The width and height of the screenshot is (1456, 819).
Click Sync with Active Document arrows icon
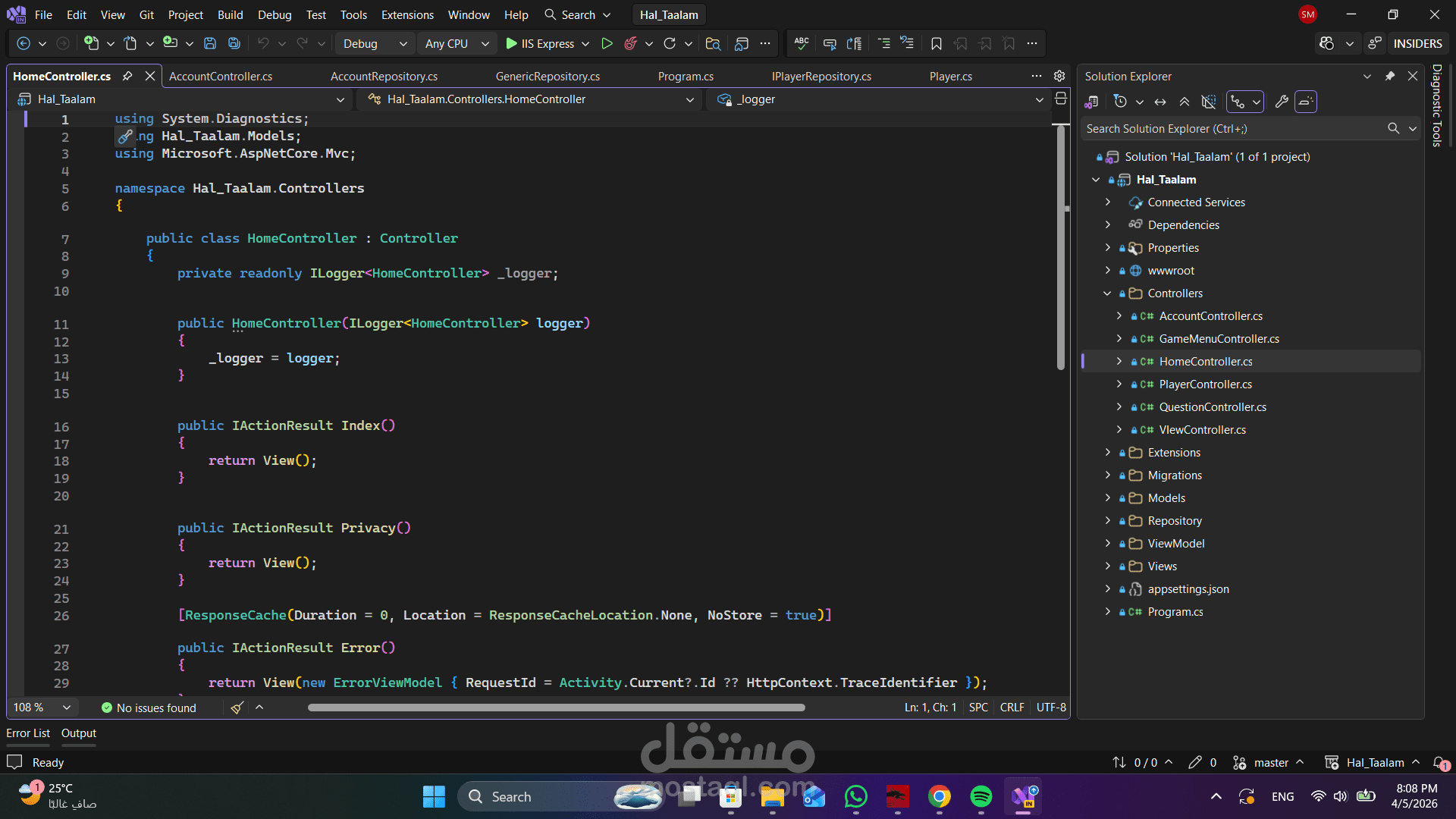click(1160, 102)
